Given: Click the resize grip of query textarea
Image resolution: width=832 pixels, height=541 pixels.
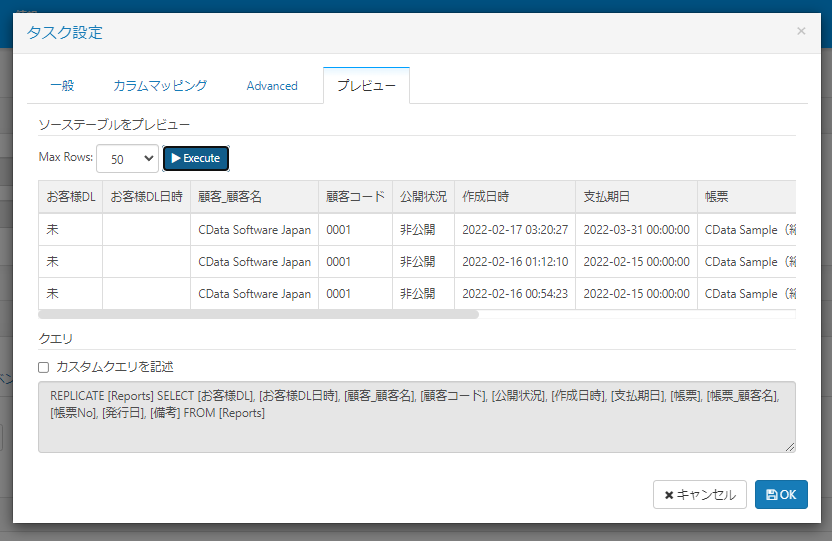Looking at the screenshot, I should pyautogui.click(x=790, y=447).
